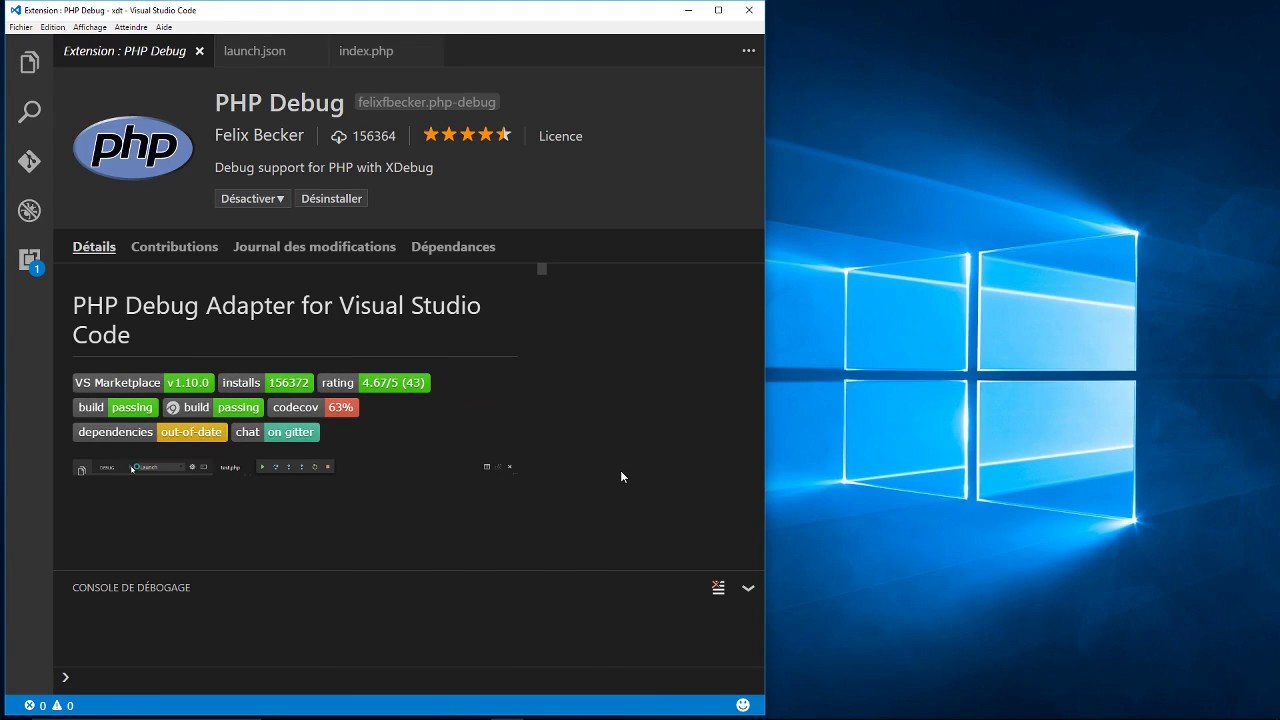Click the errors count in status bar
Viewport: 1280px width, 720px height.
pos(35,706)
